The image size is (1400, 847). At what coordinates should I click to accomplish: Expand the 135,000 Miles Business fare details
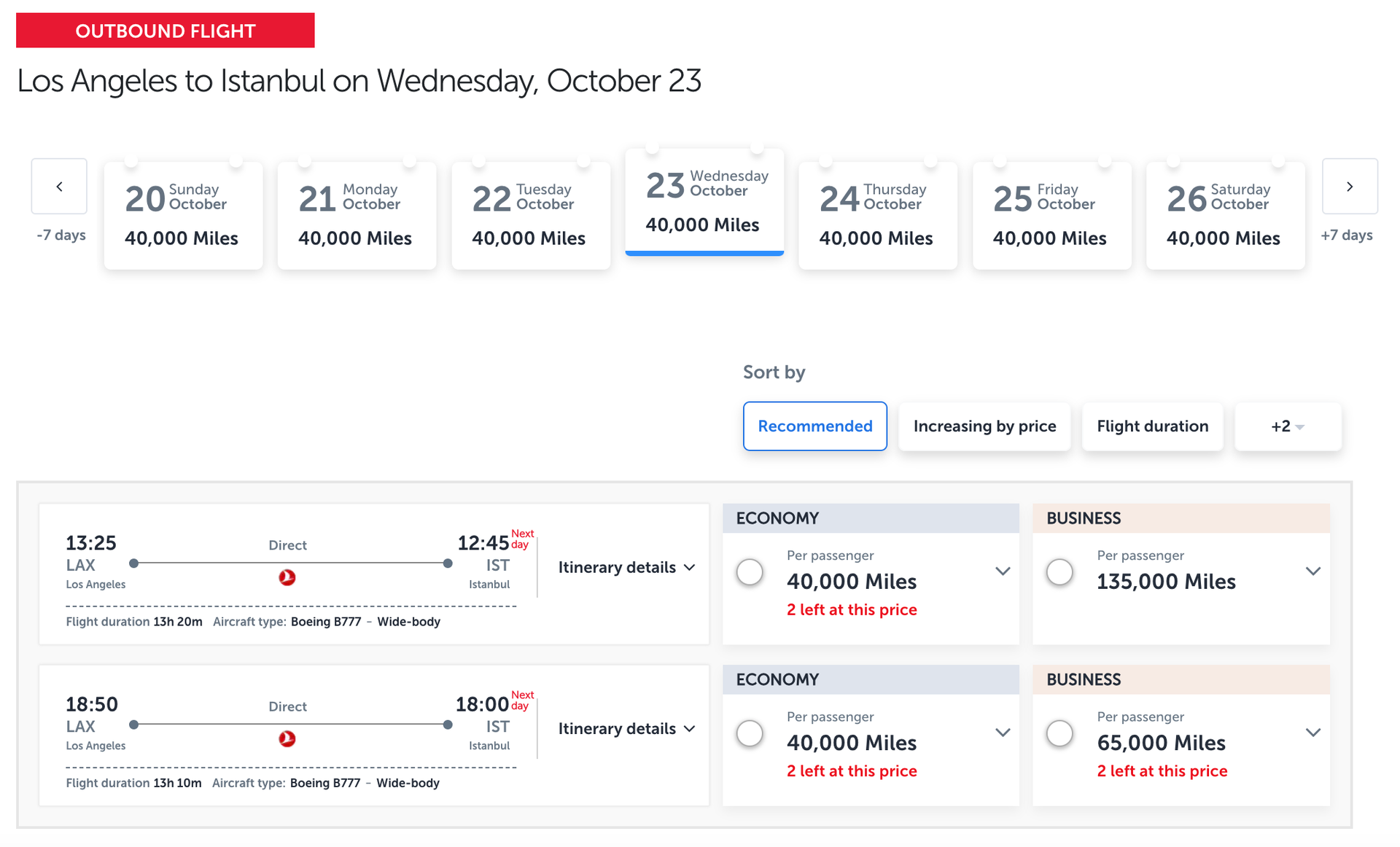(1313, 571)
